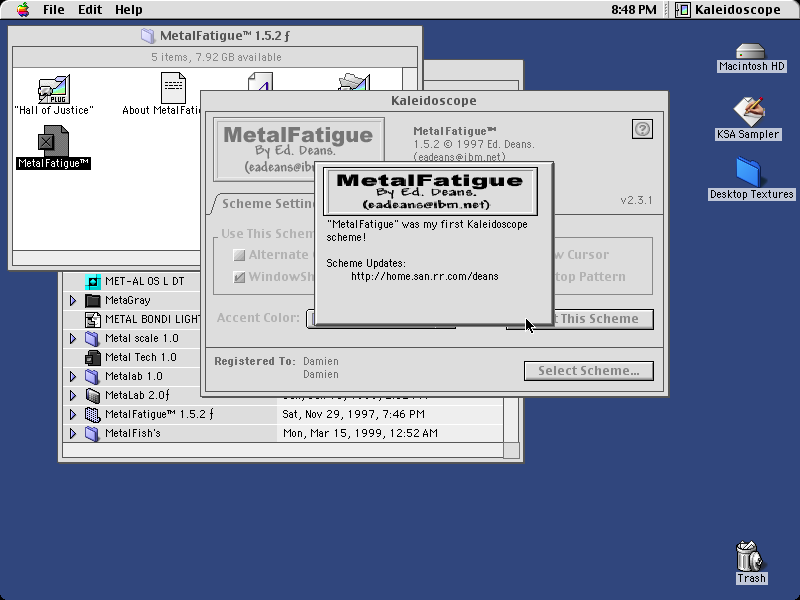Open the File menu
This screenshot has height=600, width=800.
pyautogui.click(x=53, y=10)
